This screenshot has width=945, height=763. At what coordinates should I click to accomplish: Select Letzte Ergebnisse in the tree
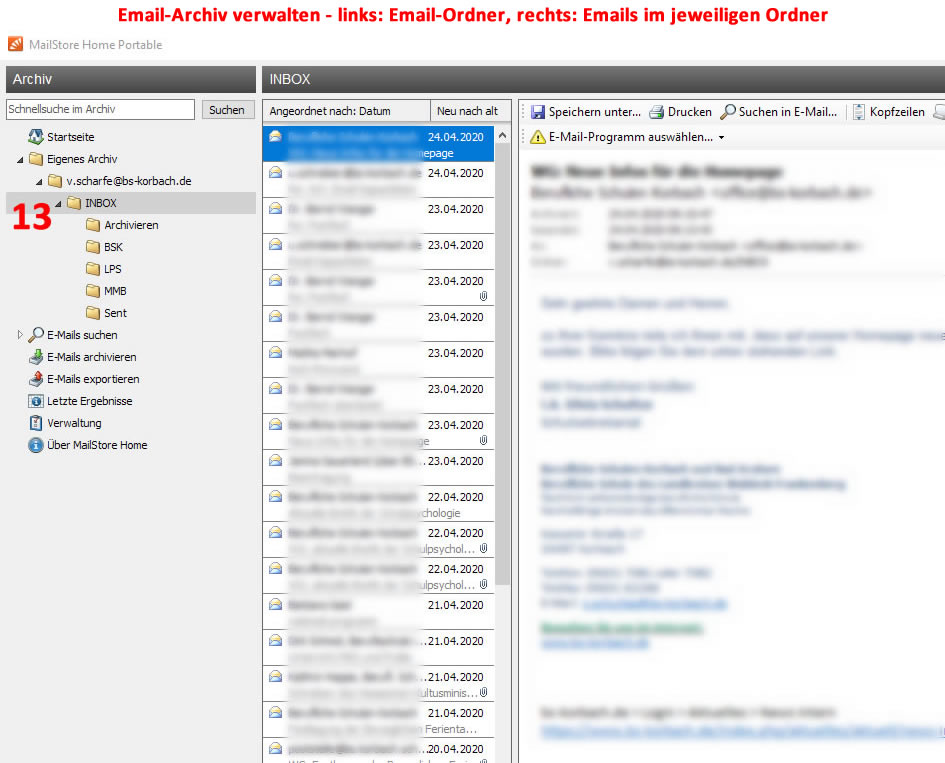pos(89,401)
